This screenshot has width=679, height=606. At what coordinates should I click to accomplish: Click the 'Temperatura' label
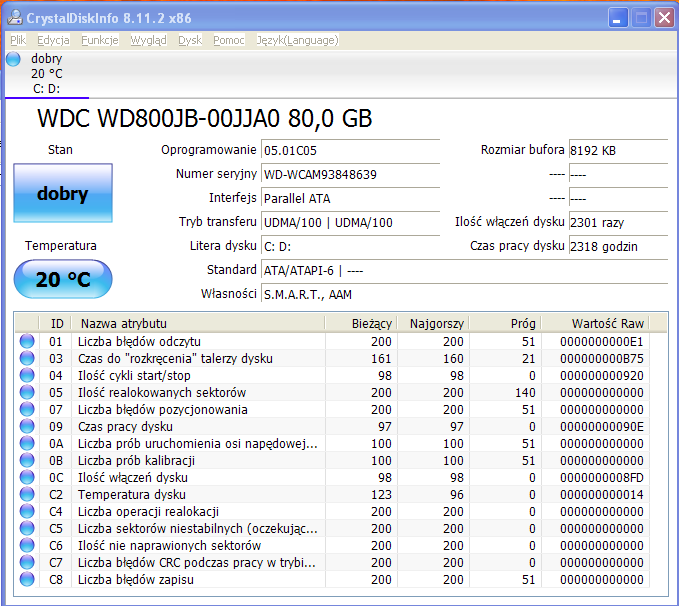61,246
